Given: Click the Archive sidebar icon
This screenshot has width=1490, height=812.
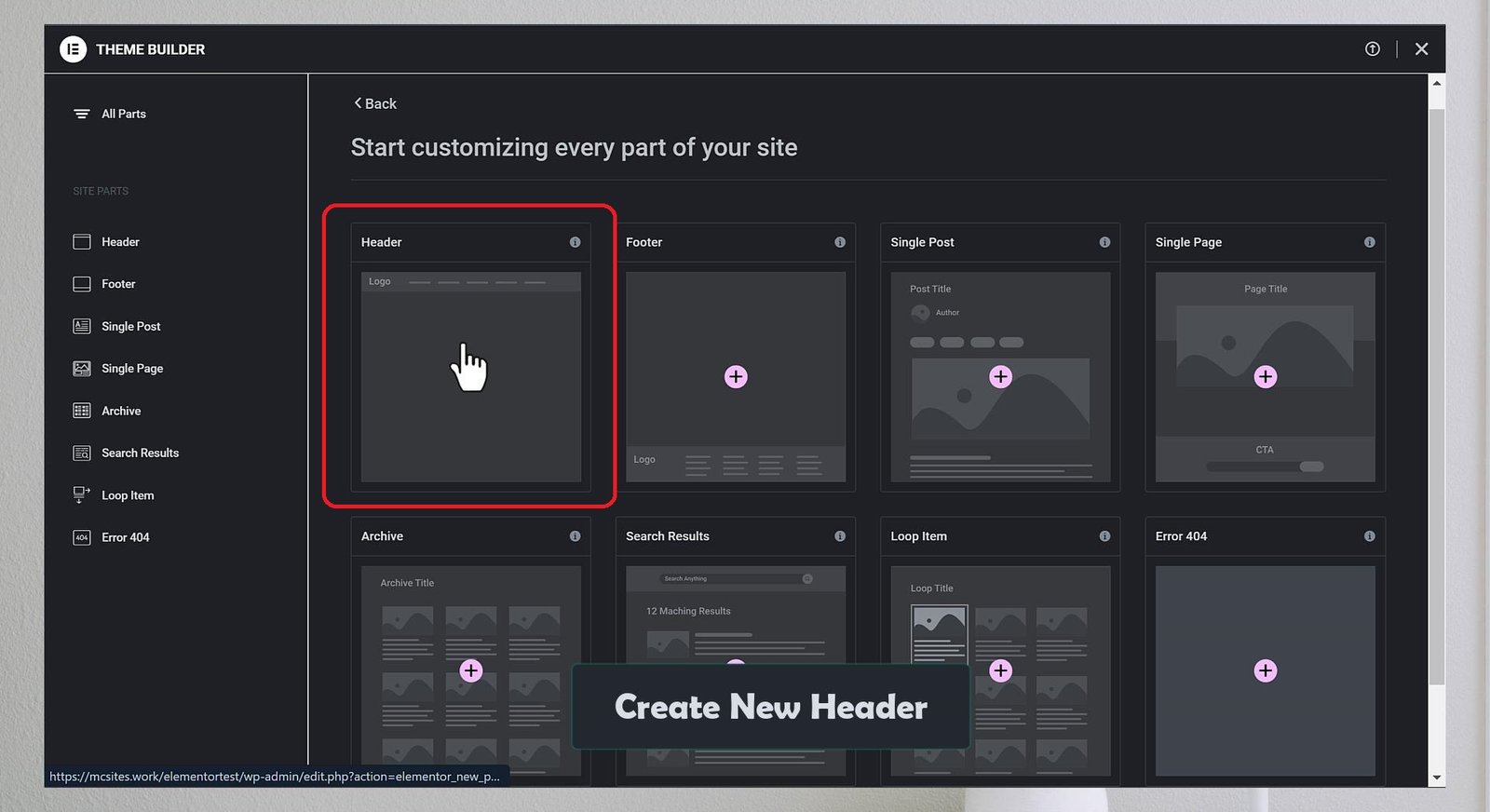Looking at the screenshot, I should 82,411.
